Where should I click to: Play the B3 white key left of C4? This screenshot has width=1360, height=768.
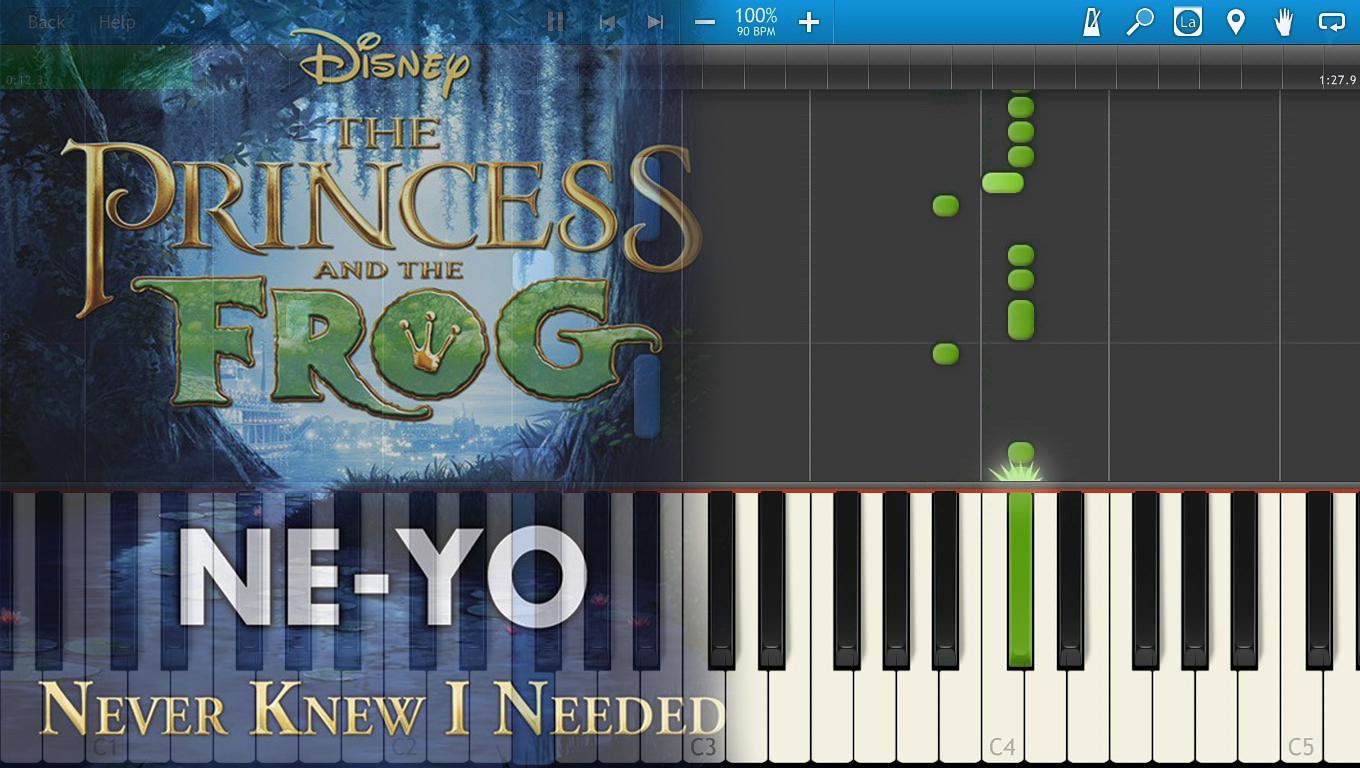[x=960, y=716]
